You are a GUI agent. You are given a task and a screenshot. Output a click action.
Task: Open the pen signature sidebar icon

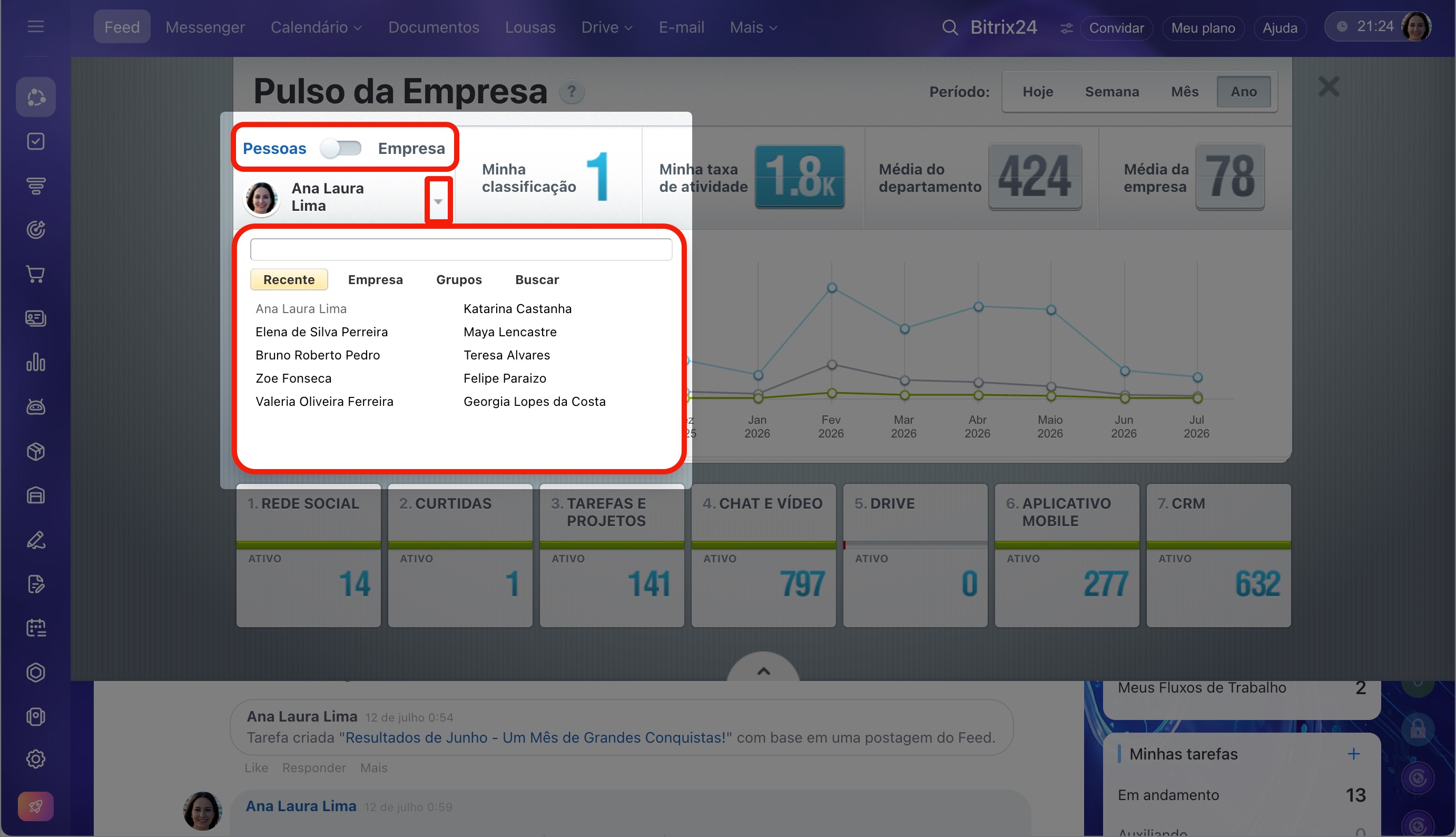point(36,540)
